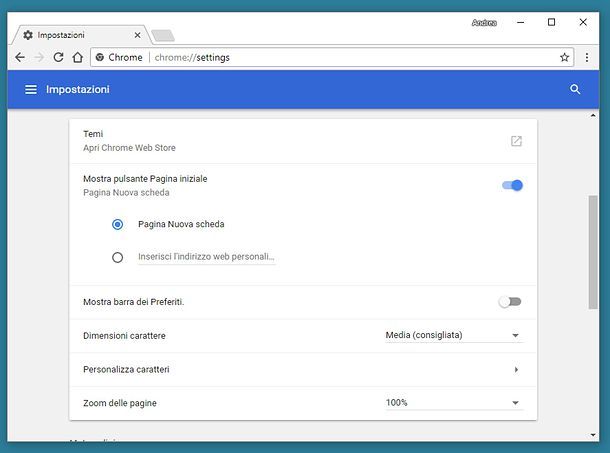Click the gear icon on Impostazioni tab
610x453 pixels.
28,35
